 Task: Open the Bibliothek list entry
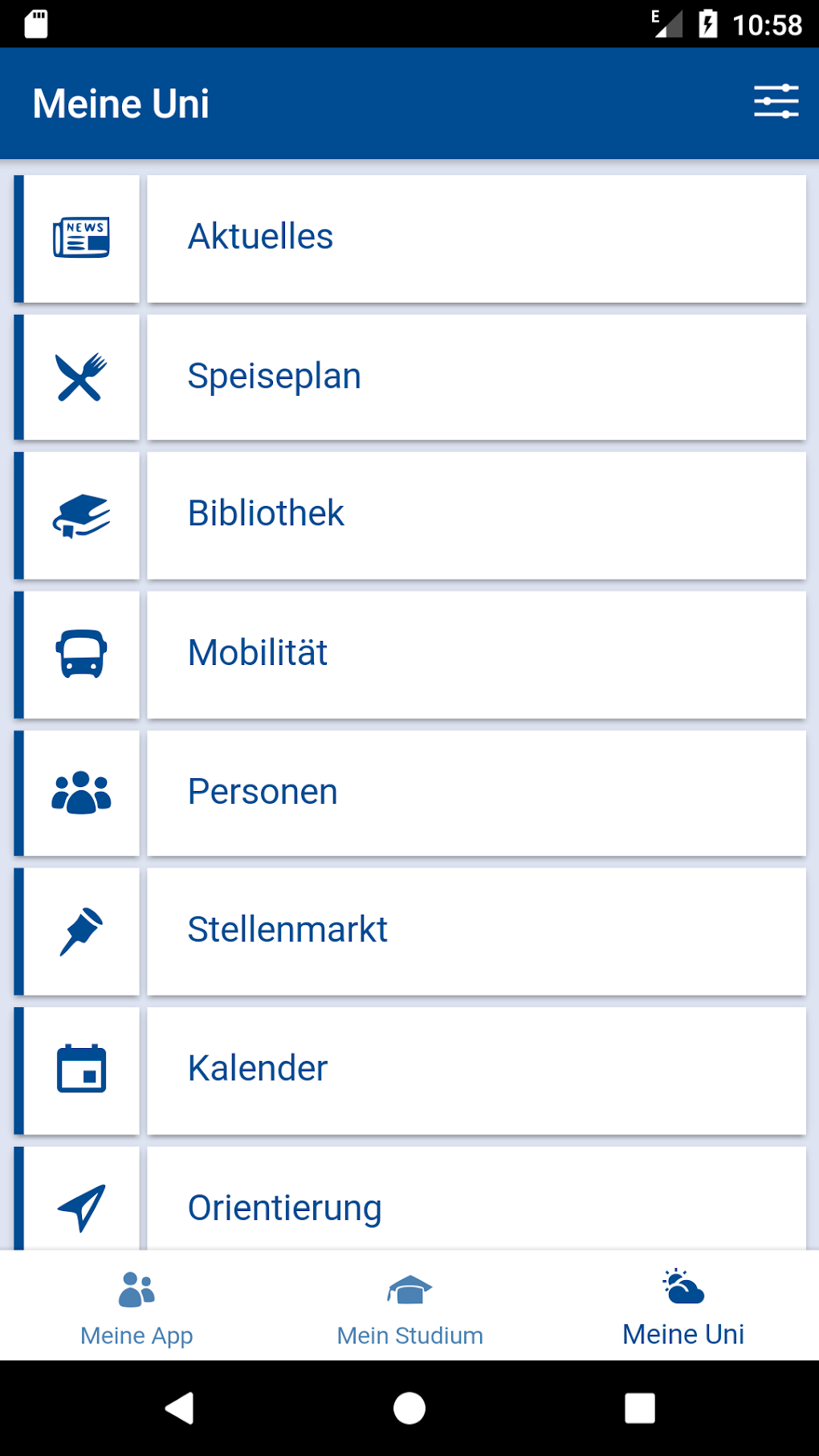(x=476, y=516)
